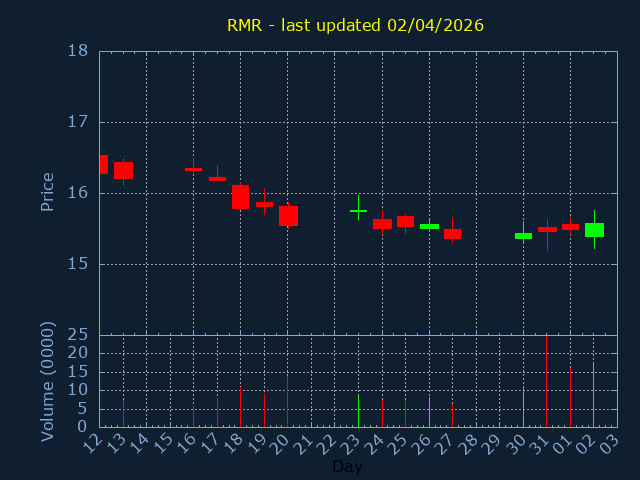This screenshot has height=480, width=640.
Task: Click the red volume bar on day 01
Action: 570,397
